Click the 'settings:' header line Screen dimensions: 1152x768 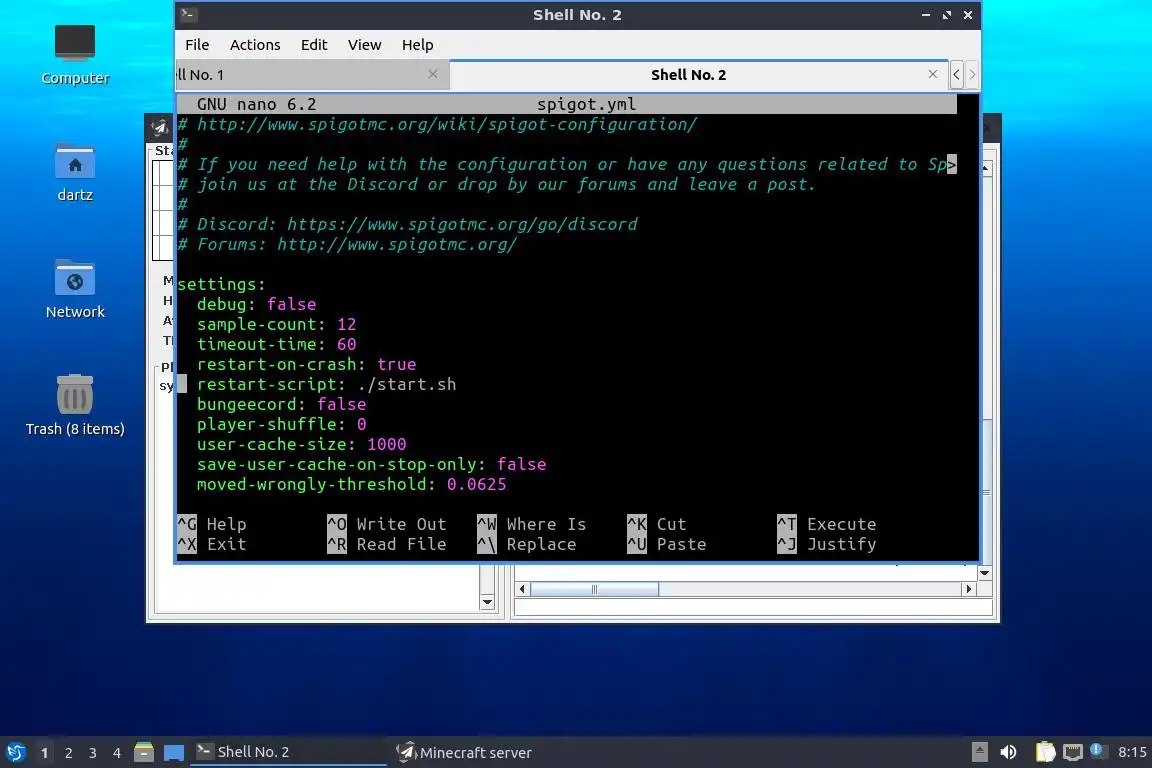click(x=221, y=284)
